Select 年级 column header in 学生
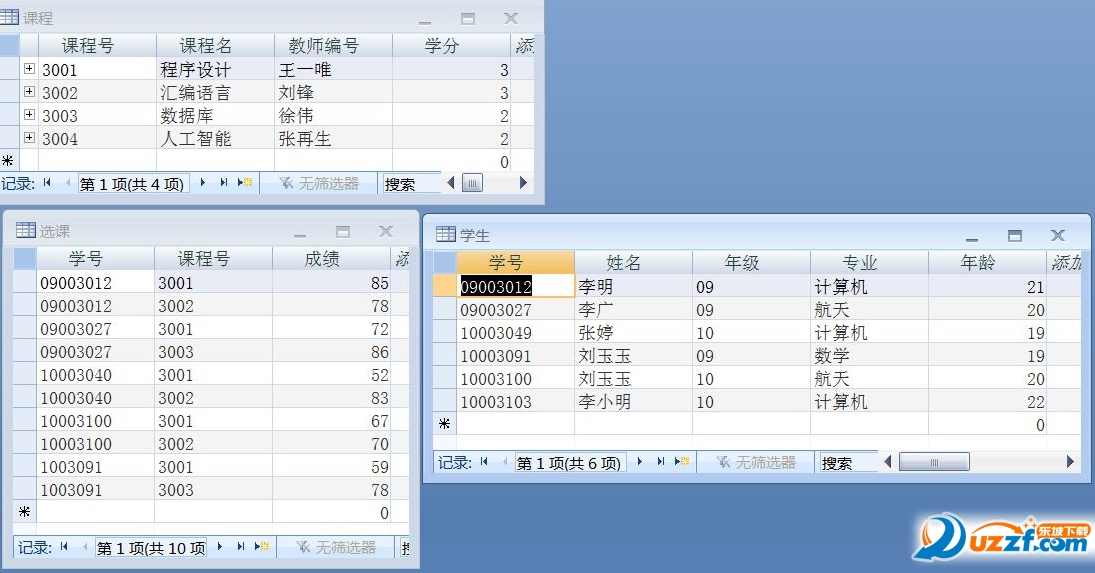 click(751, 262)
